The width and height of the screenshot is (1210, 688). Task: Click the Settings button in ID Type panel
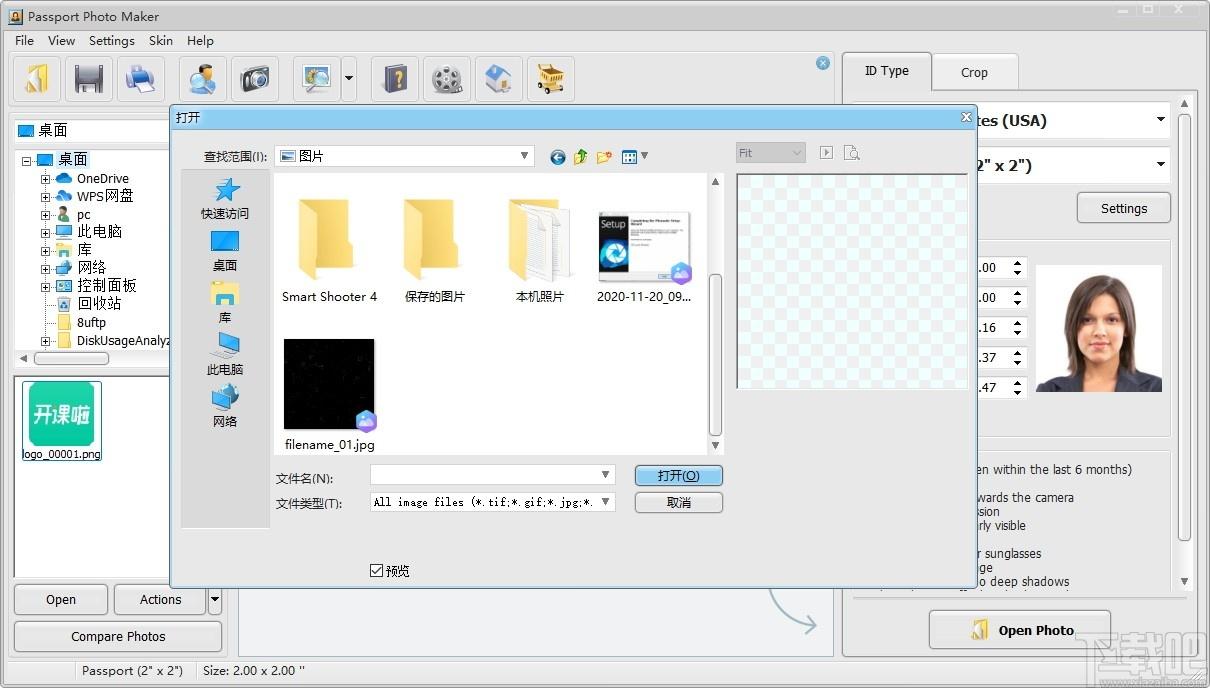tap(1124, 208)
